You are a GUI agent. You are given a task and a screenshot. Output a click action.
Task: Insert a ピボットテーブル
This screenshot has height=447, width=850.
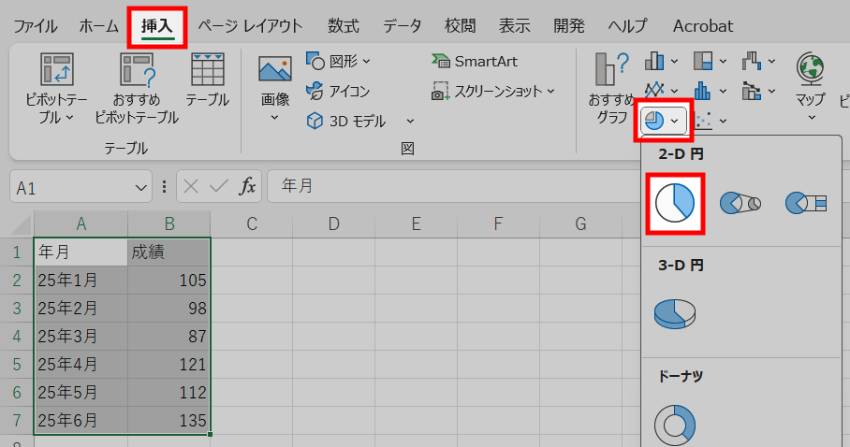pyautogui.click(x=56, y=88)
